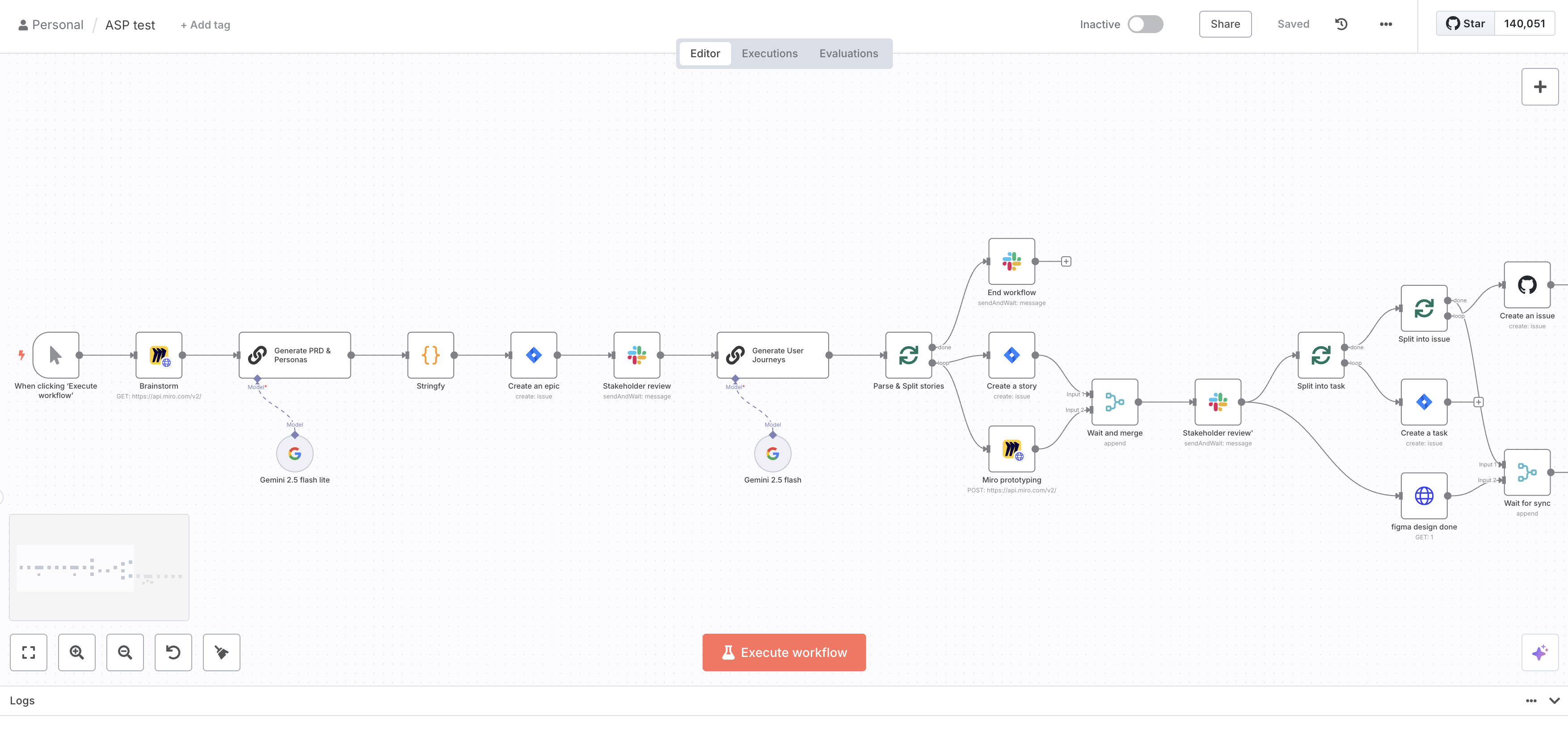
Task: Open the Logs panel options dots
Action: 1531,700
